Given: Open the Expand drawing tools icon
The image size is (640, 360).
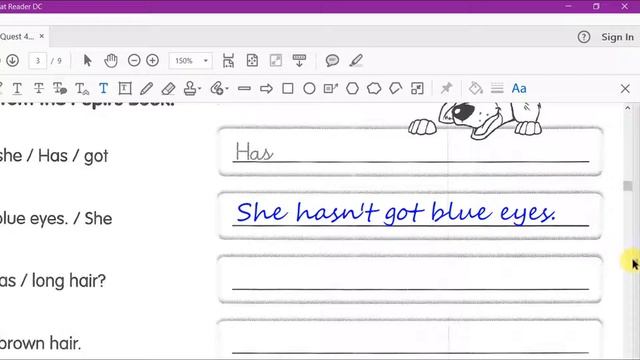Looking at the screenshot, I should click(417, 89).
